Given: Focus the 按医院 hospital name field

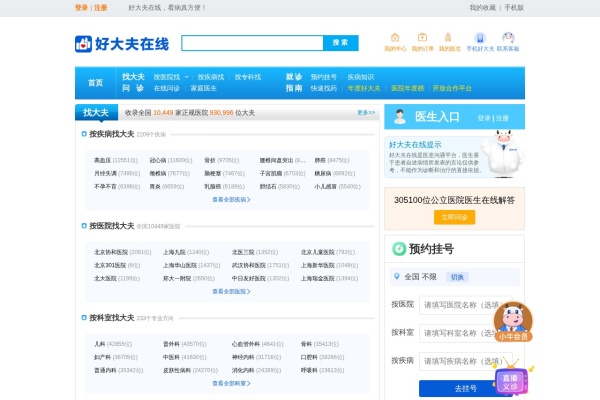Looking at the screenshot, I should [x=466, y=305].
